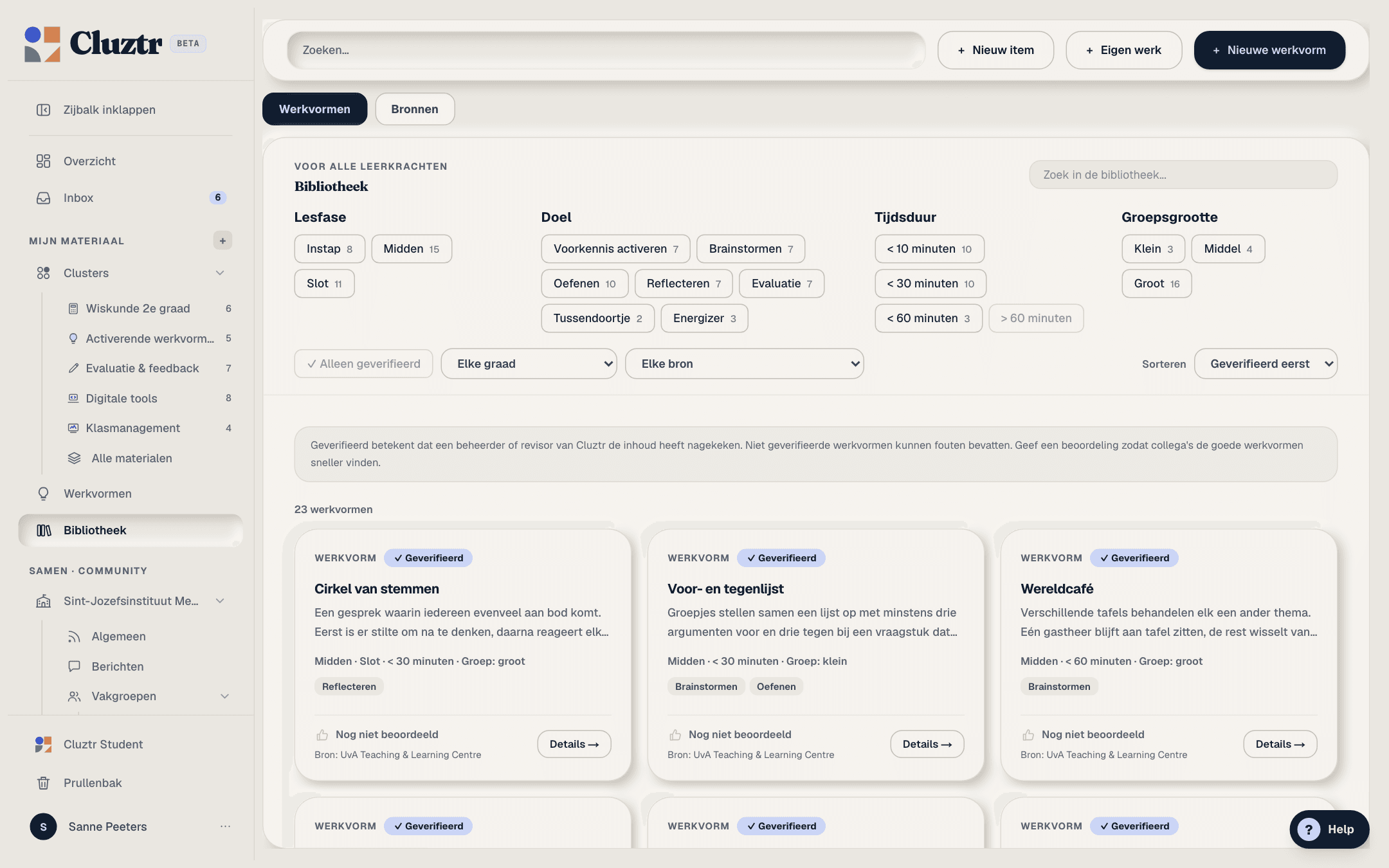
Task: Open the Wiskunde 2e graad cluster icon
Action: (73, 309)
